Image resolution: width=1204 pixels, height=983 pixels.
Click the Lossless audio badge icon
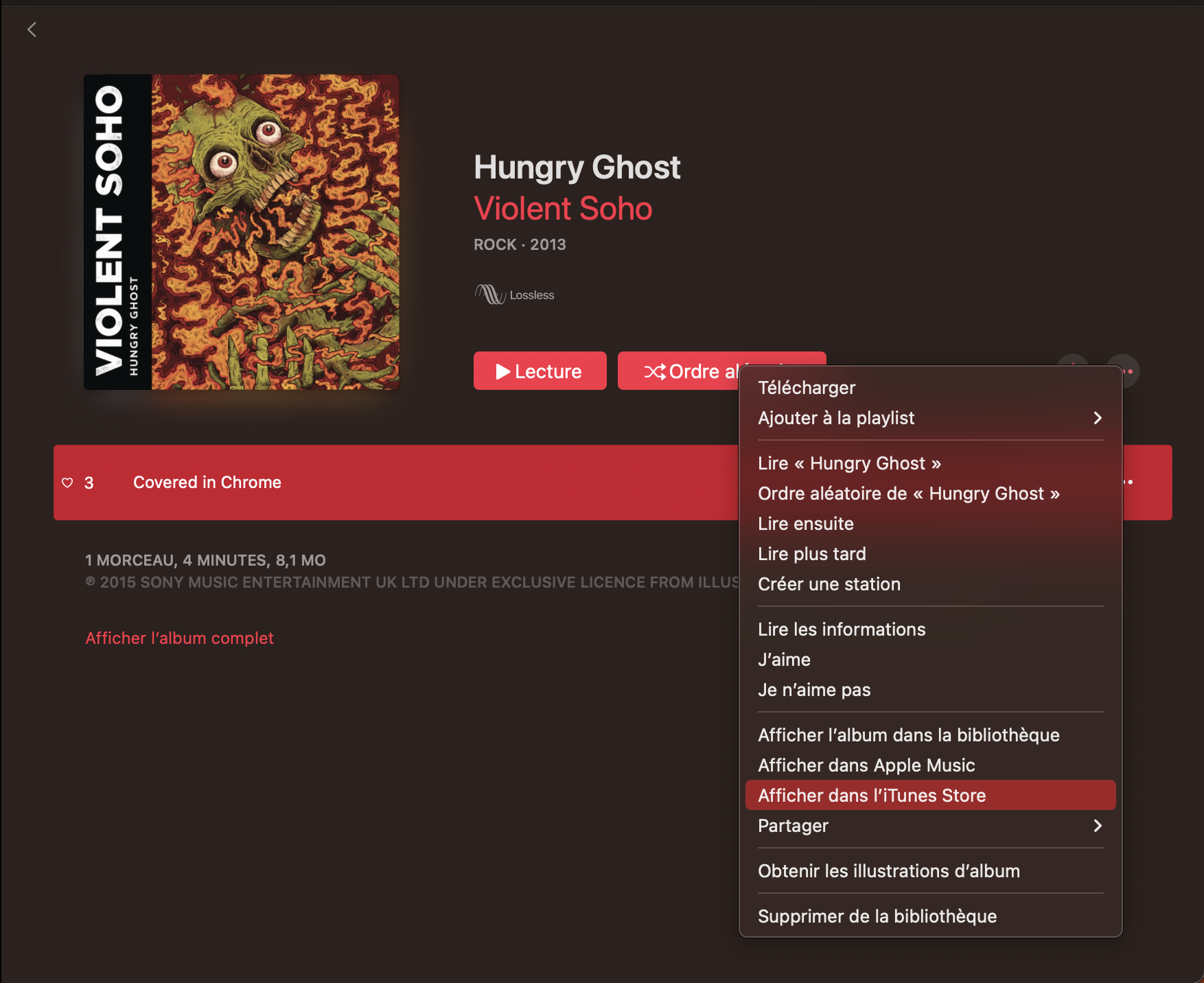(x=490, y=294)
